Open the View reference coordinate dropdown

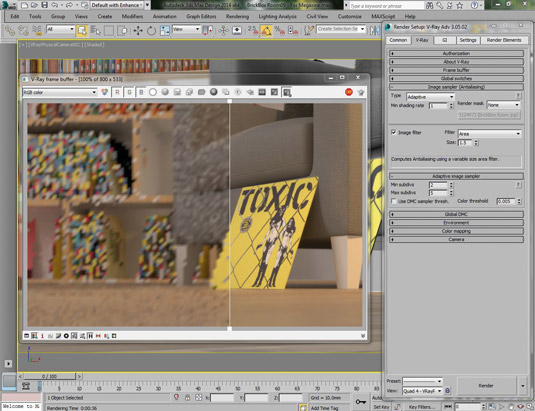pos(186,29)
